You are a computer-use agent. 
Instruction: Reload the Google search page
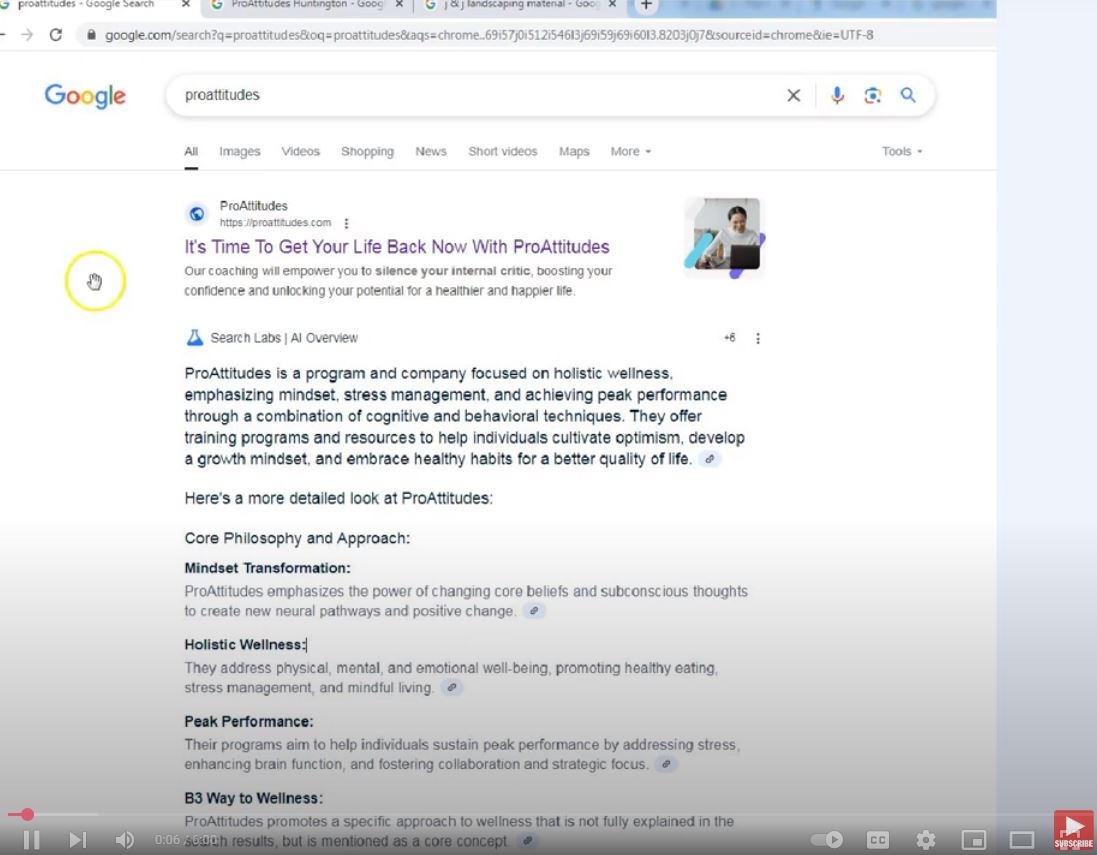click(x=56, y=35)
